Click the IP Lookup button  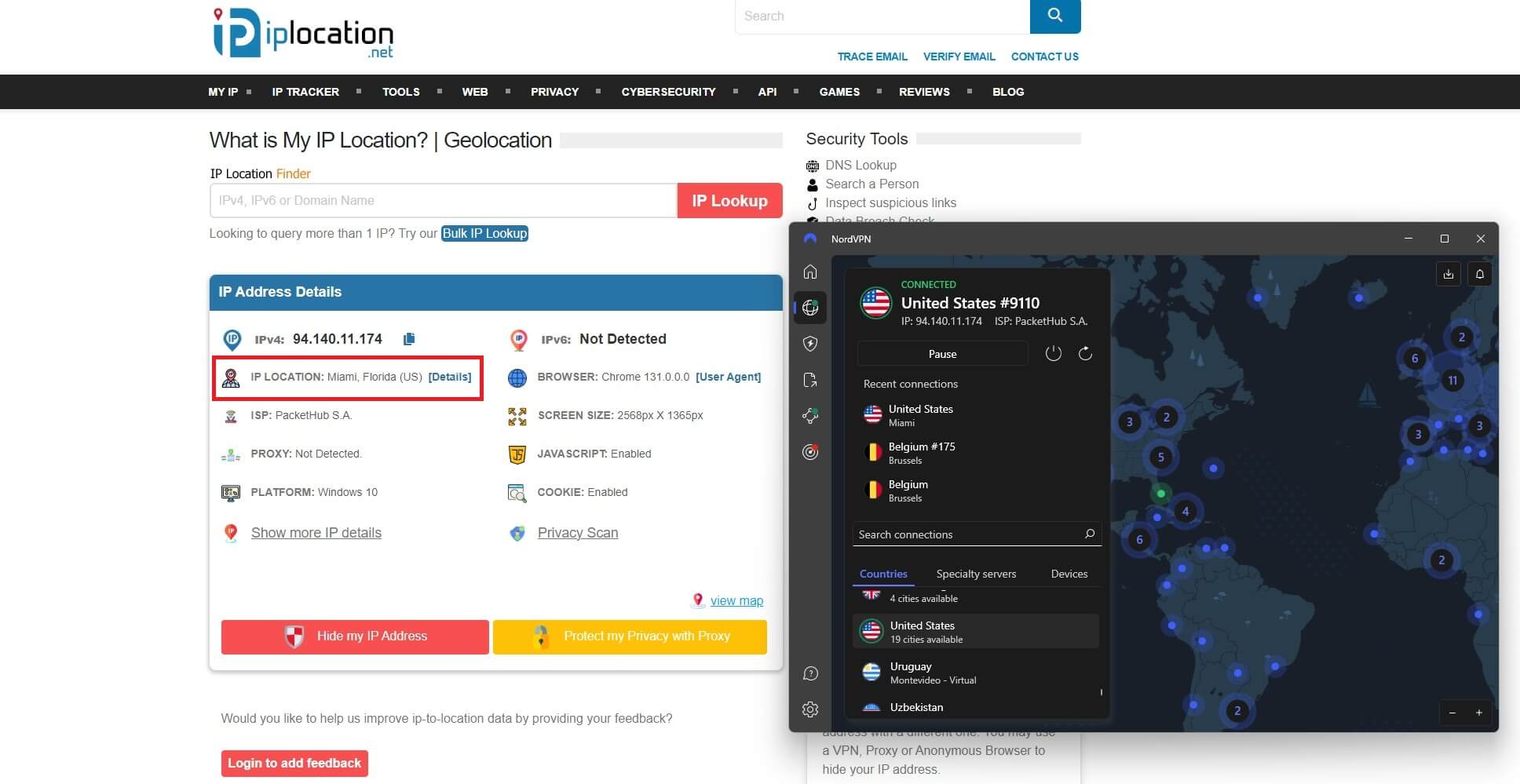tap(729, 200)
